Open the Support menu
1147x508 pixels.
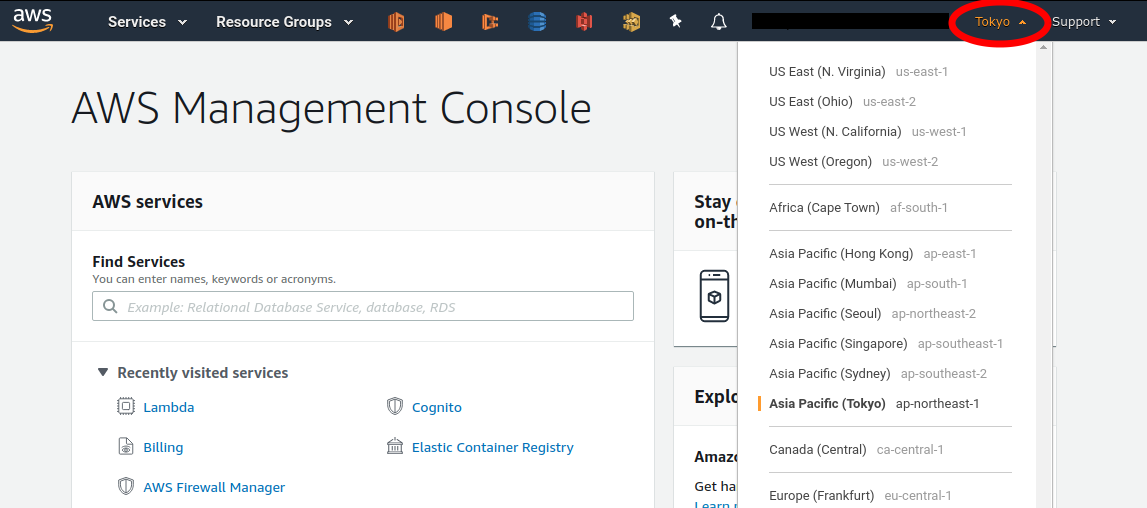point(1084,22)
